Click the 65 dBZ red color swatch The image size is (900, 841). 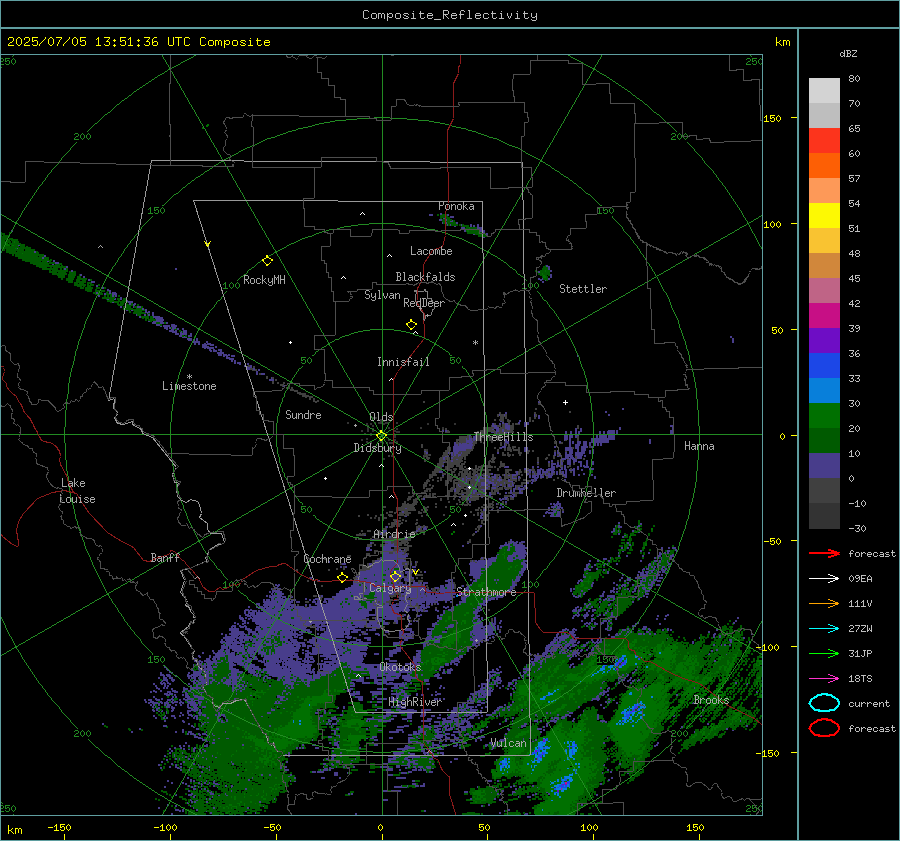coord(824,141)
